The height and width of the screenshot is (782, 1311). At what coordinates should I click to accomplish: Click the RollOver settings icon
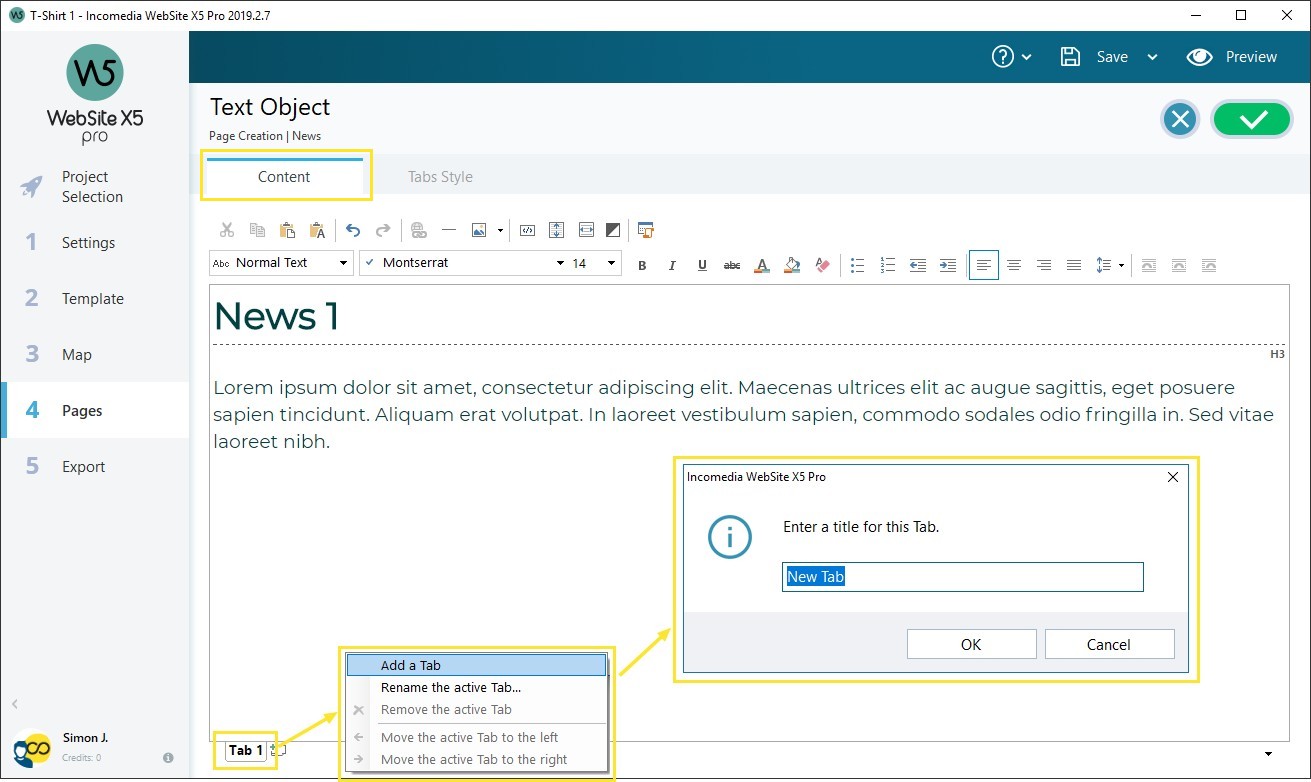coord(646,230)
